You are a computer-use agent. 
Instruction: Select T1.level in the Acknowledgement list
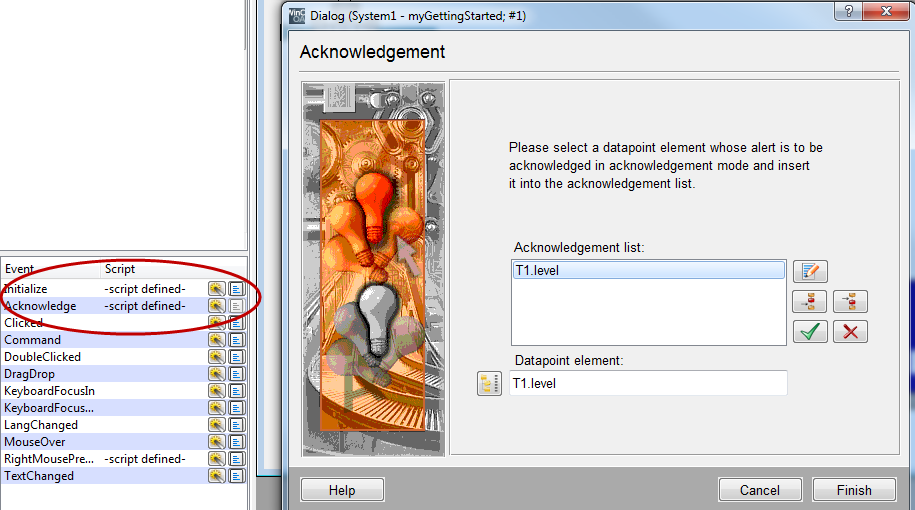(x=648, y=270)
